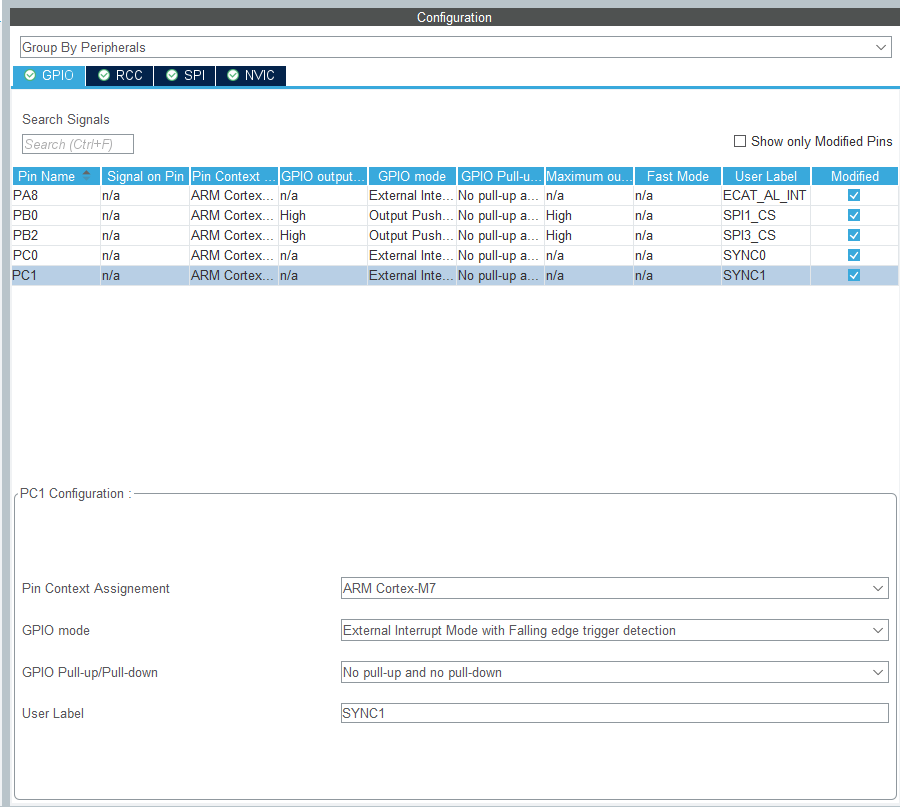Image resolution: width=900 pixels, height=807 pixels.
Task: Click the User Label field containing SYNC1
Action: tap(615, 713)
